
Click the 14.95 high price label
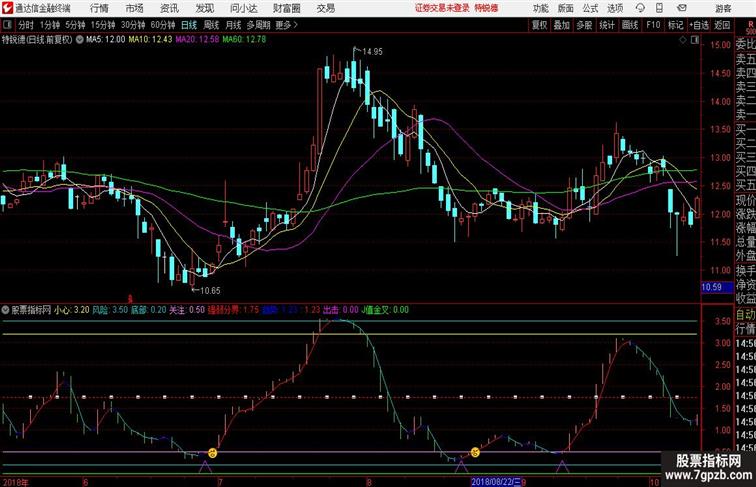tap(372, 52)
